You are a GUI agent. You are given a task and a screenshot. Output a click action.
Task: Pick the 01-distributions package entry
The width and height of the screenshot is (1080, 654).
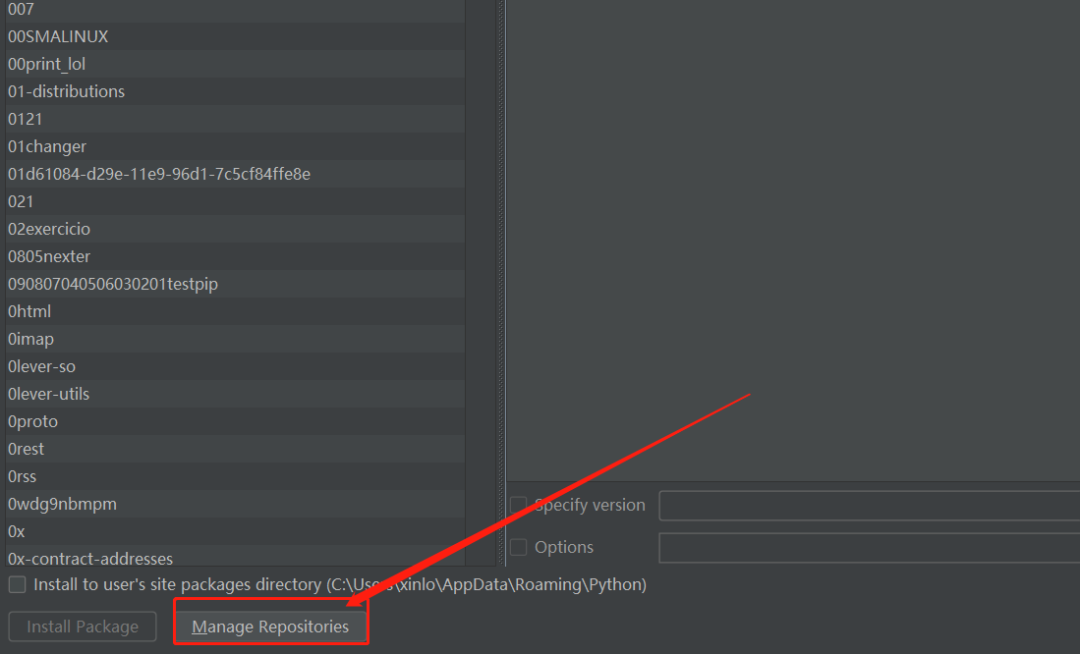pyautogui.click(x=66, y=91)
